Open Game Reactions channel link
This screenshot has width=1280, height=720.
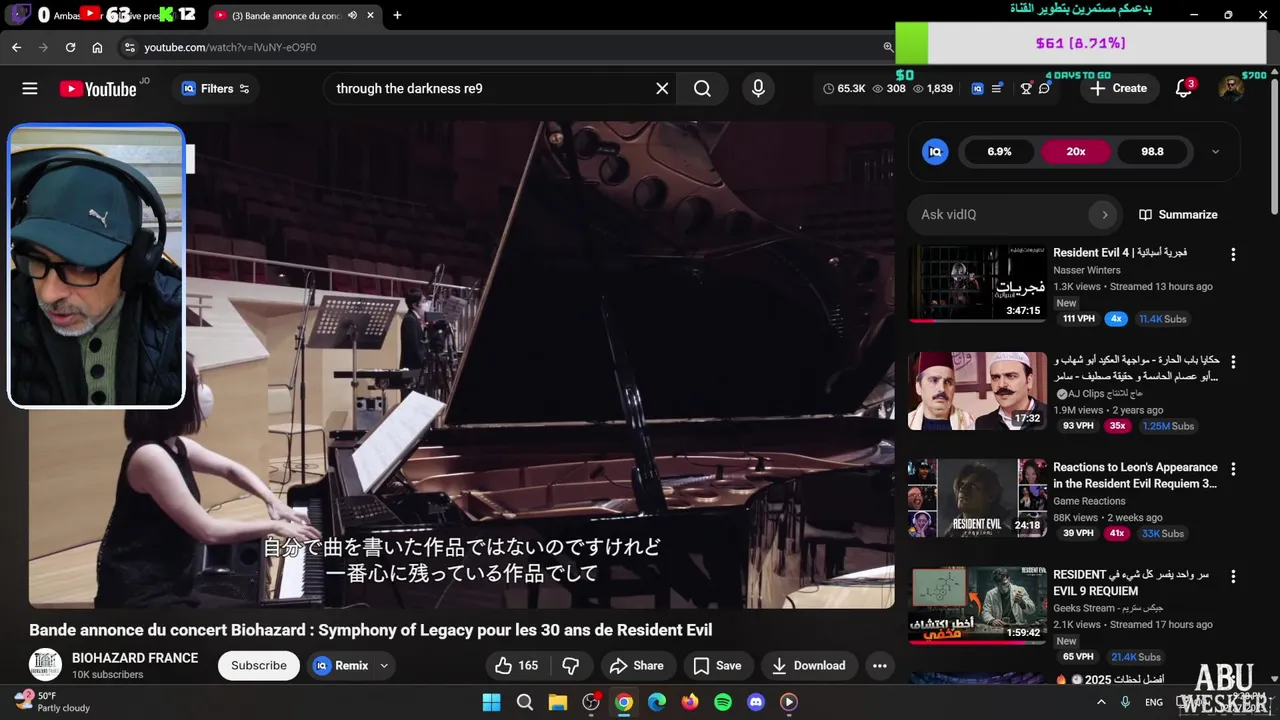click(1089, 501)
